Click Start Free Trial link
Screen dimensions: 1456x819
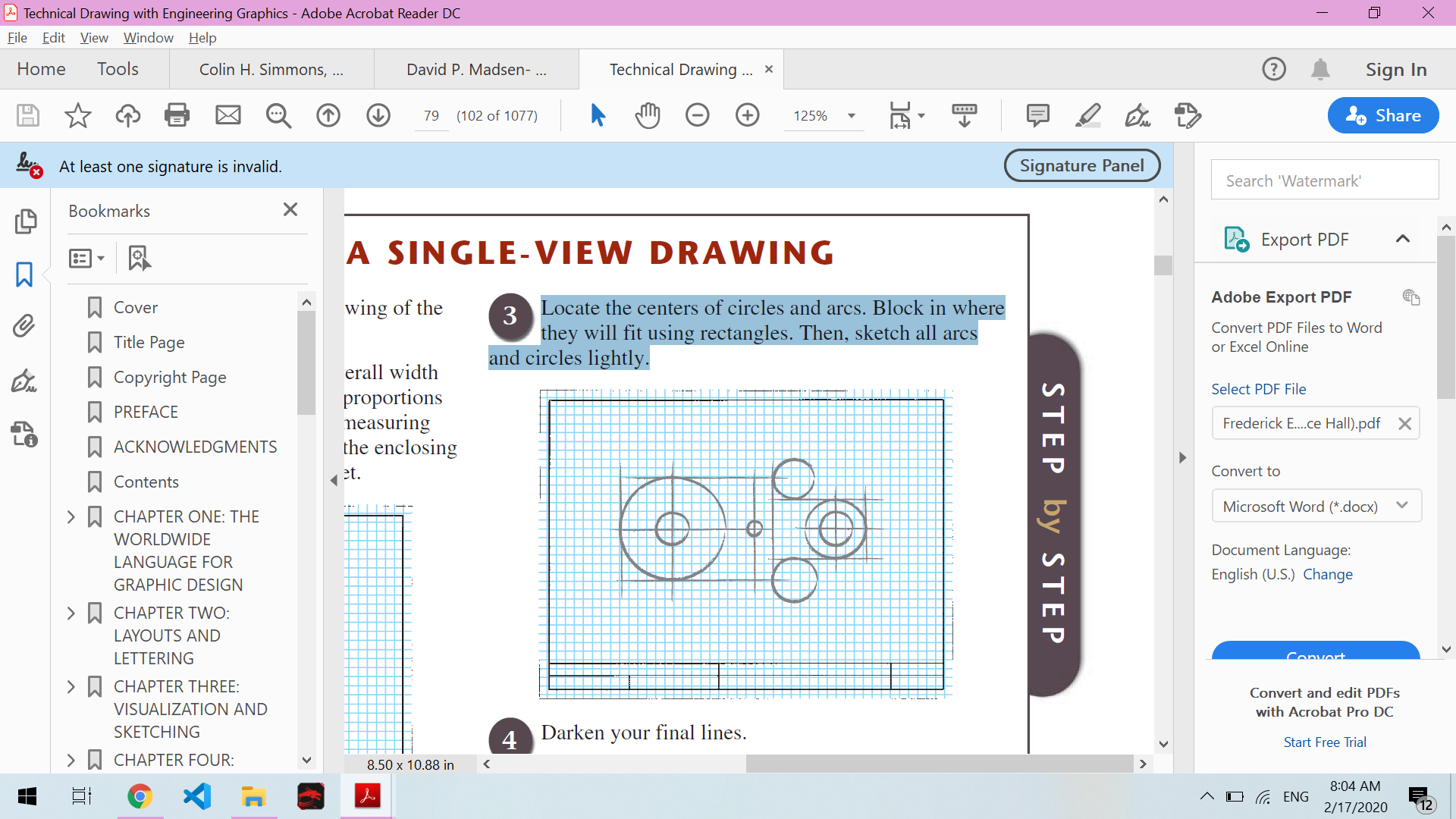point(1324,742)
